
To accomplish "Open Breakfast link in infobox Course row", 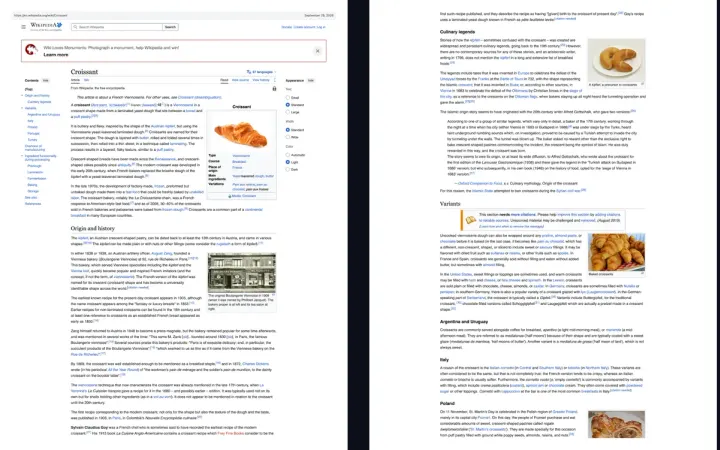I will 239,162.
